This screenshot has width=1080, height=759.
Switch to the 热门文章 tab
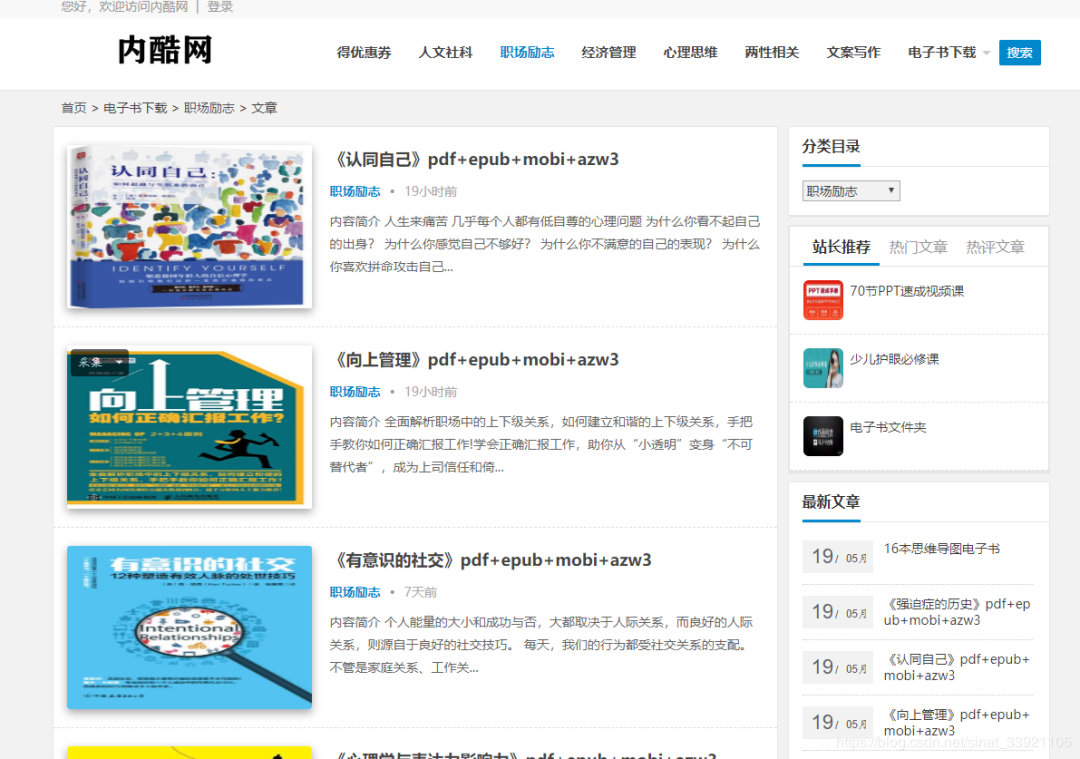click(x=918, y=247)
